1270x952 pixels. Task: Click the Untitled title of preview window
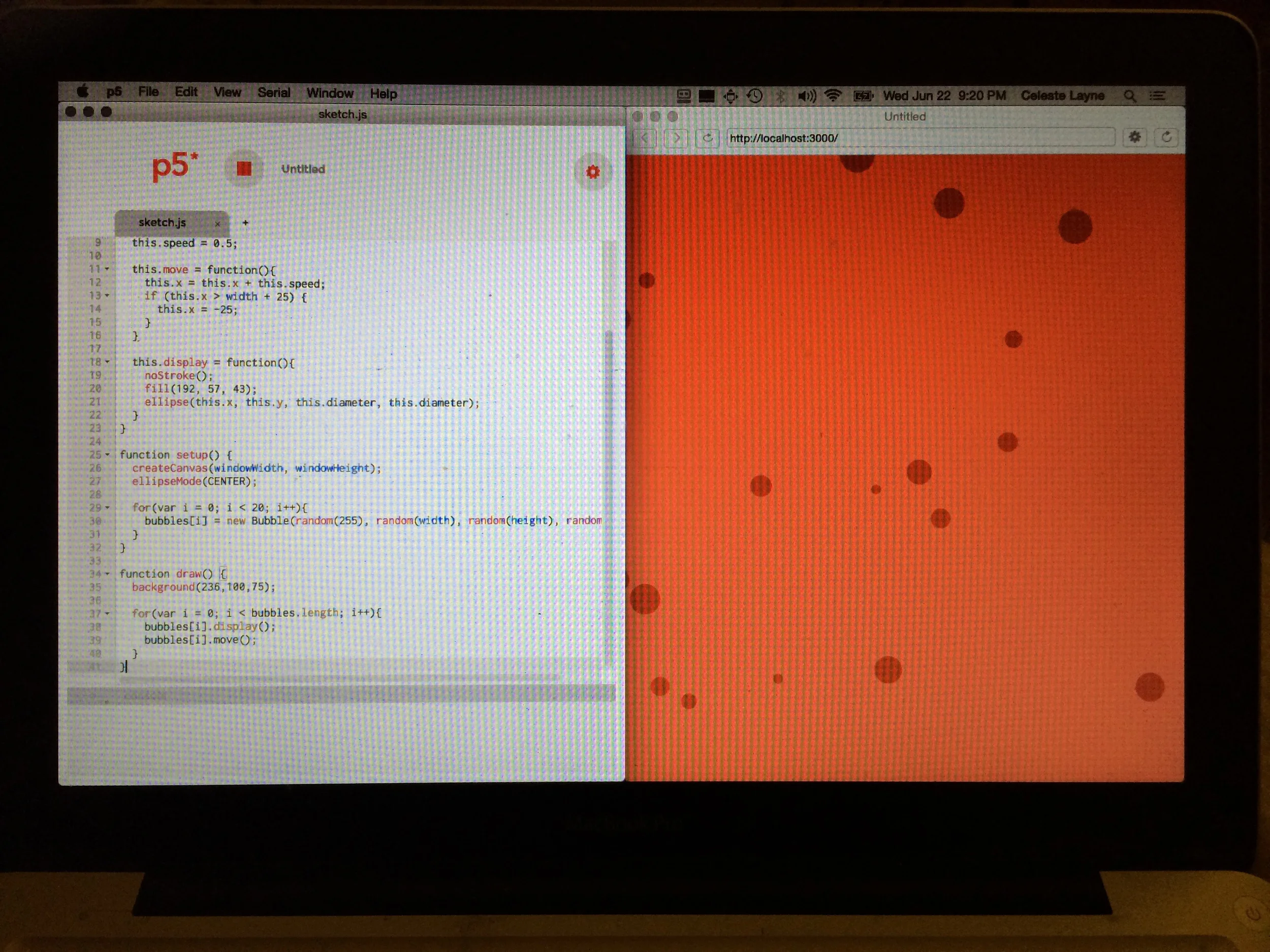click(905, 116)
